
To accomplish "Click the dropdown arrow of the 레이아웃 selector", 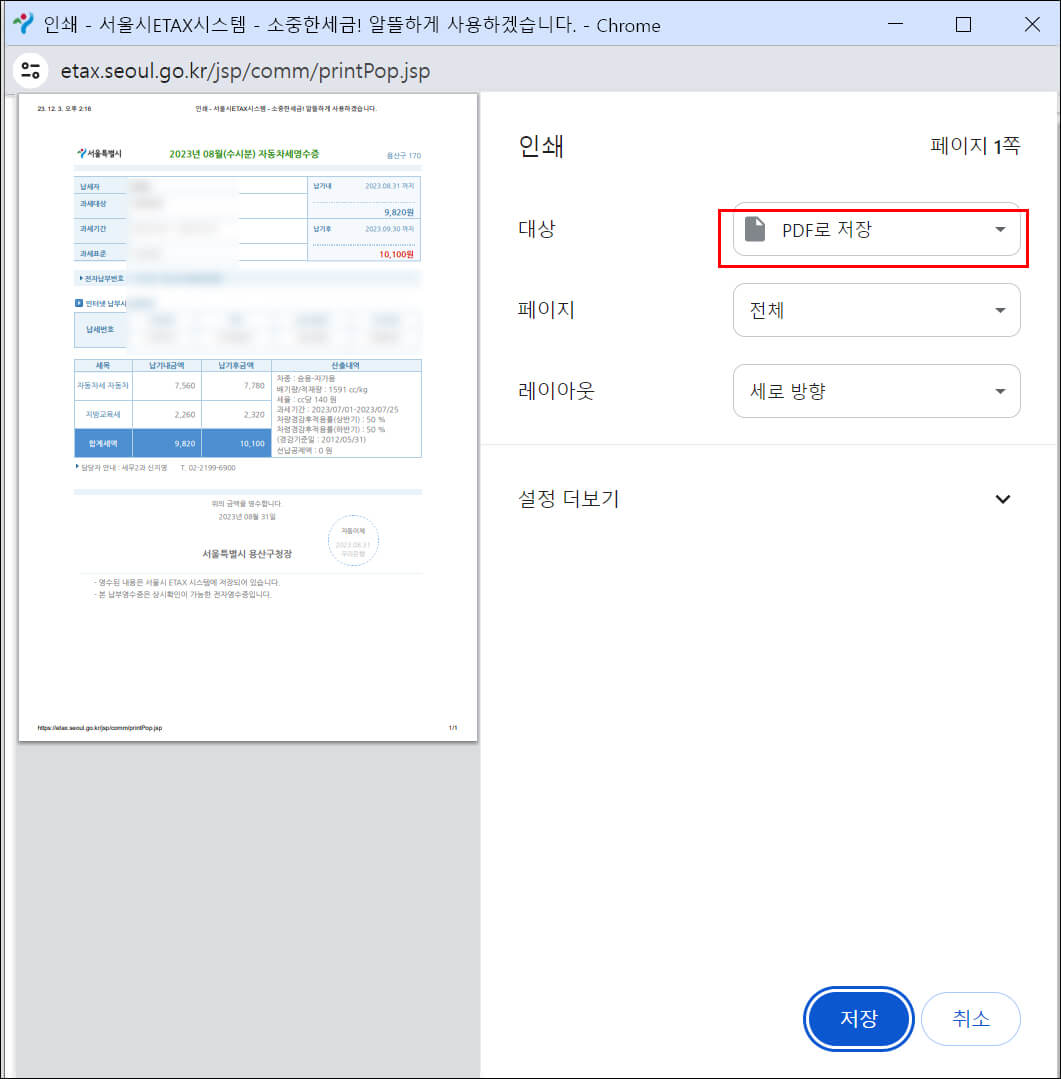I will click(1000, 391).
